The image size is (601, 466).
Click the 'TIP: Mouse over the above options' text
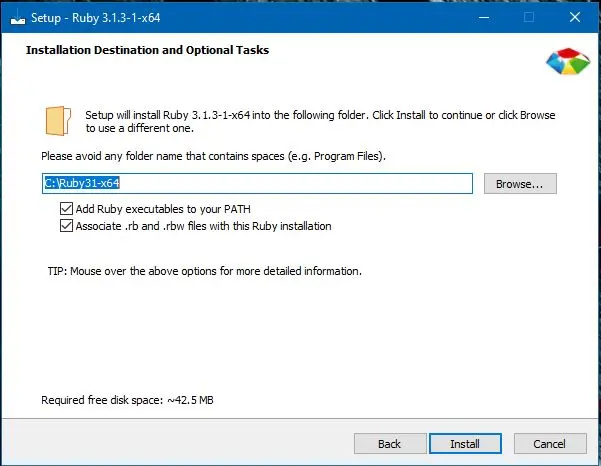[x=205, y=271]
